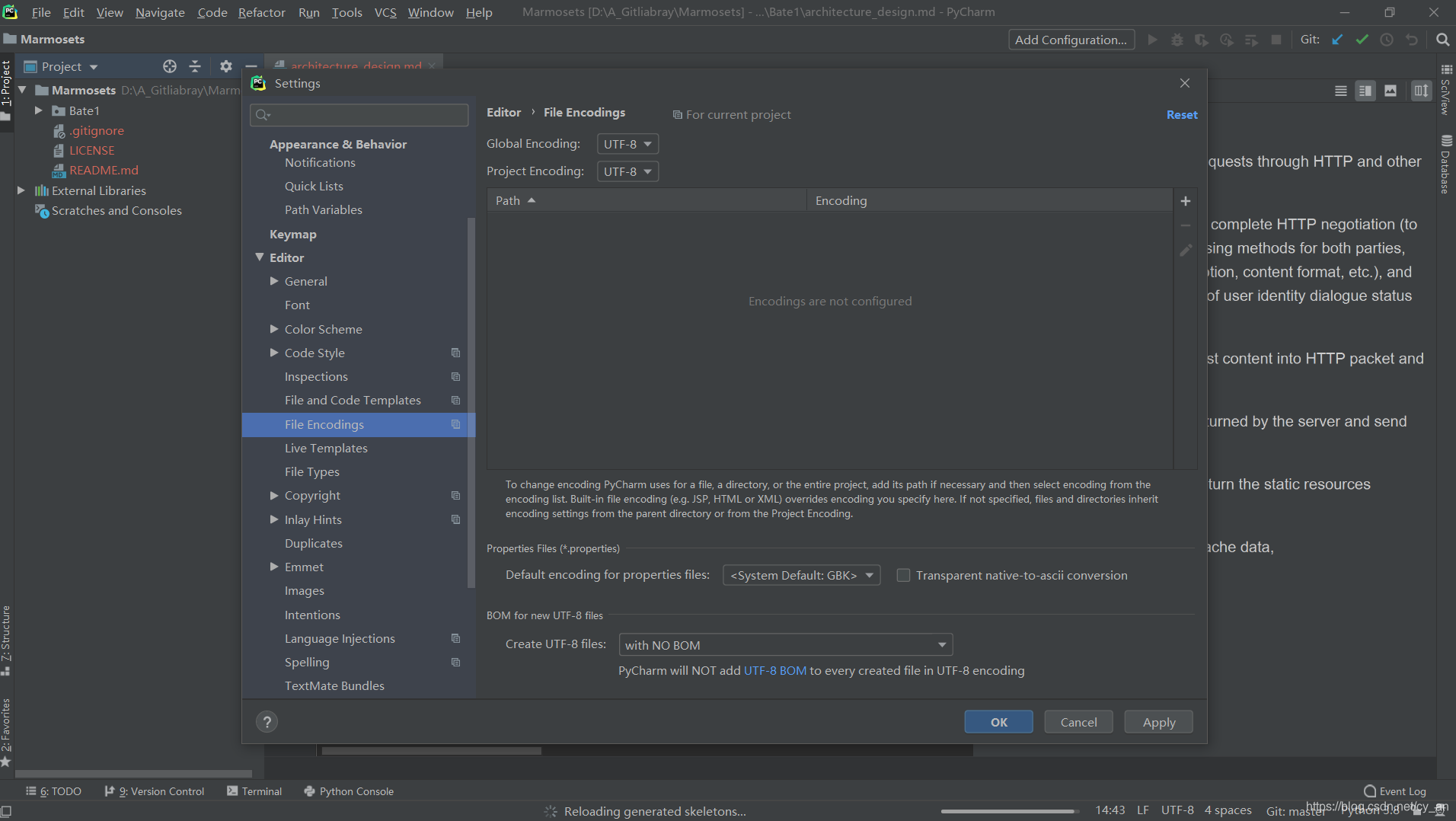Click the Reset link
Image resolution: width=1456 pixels, height=821 pixels.
point(1182,114)
